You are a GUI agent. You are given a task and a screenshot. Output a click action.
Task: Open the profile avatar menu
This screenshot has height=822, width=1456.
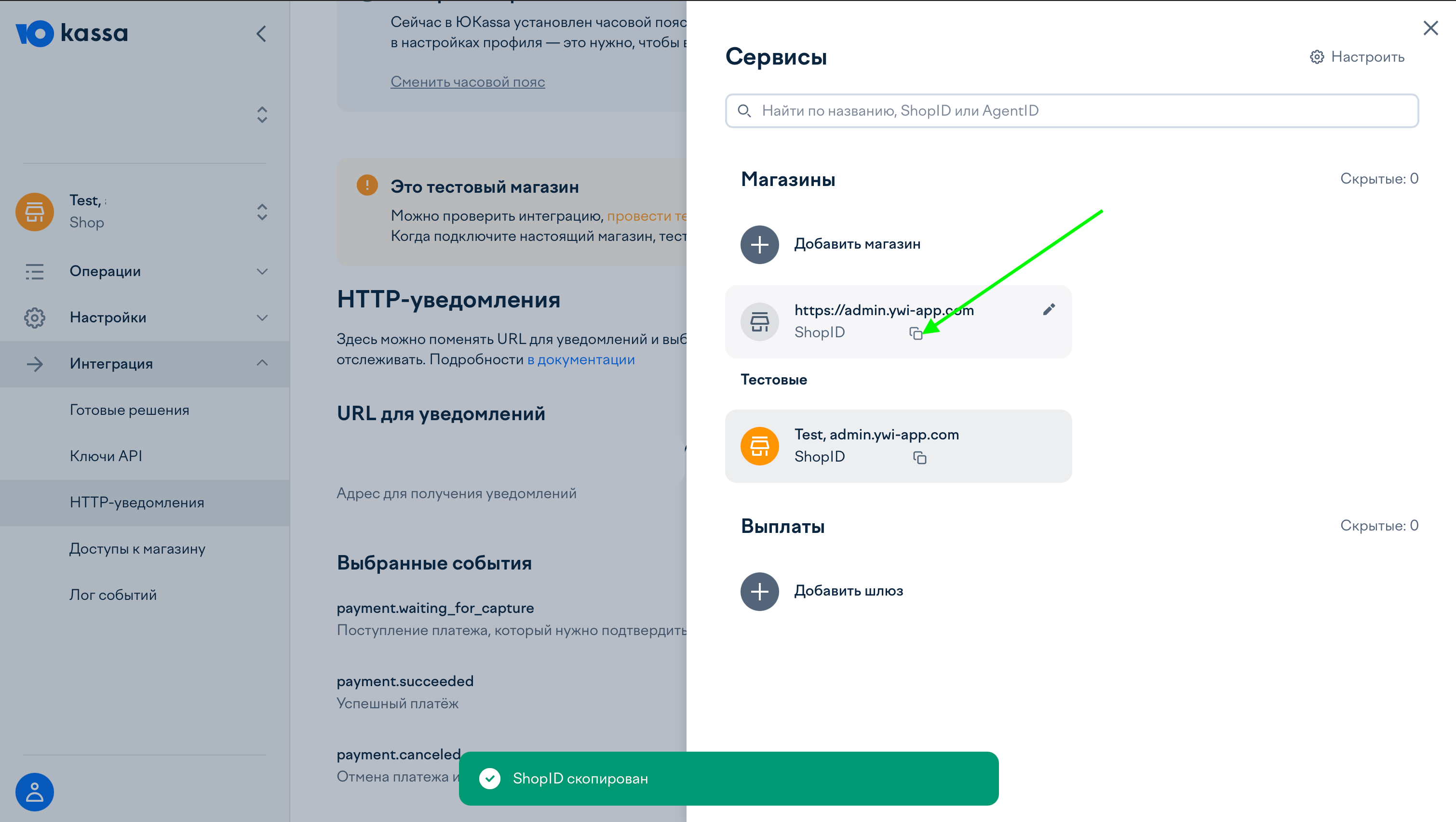[x=34, y=792]
